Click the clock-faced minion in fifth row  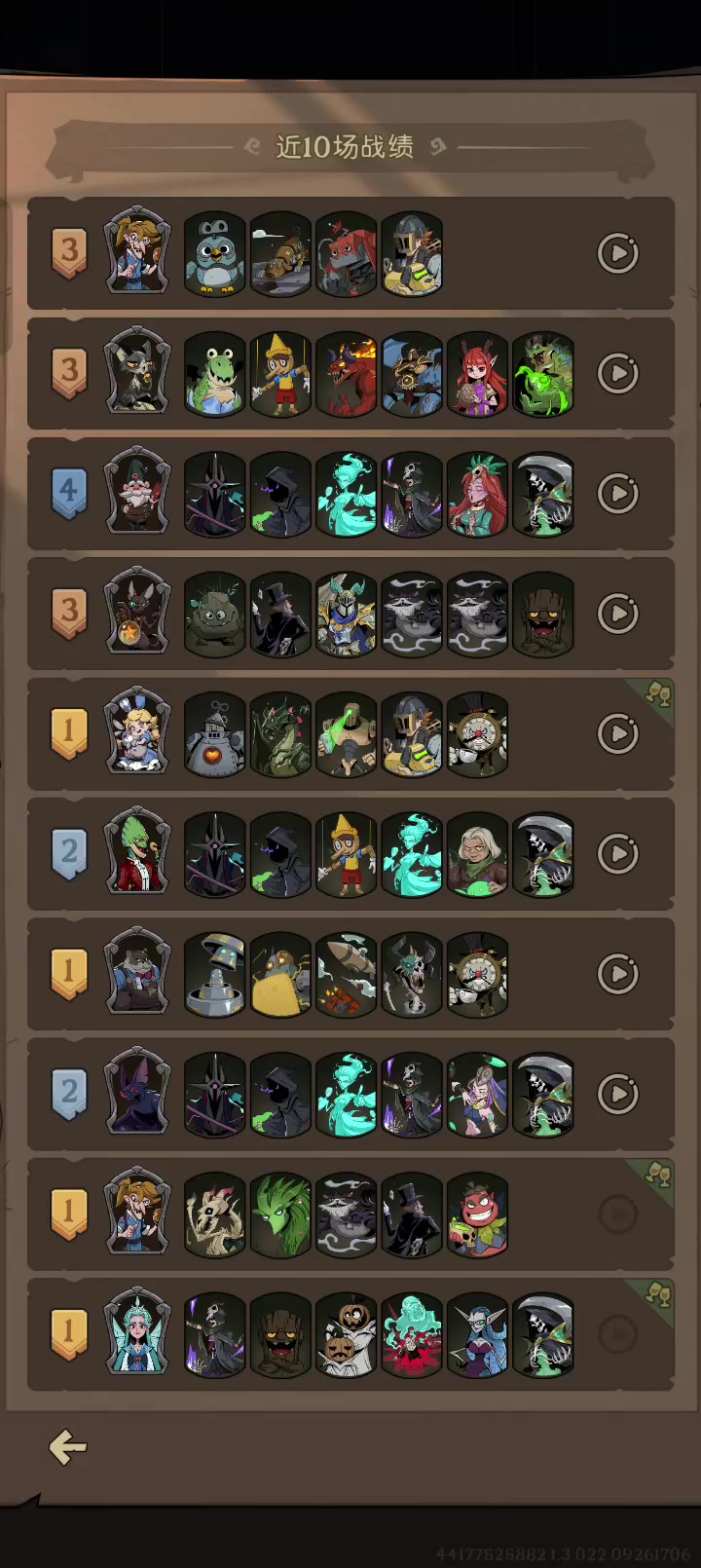pos(477,734)
